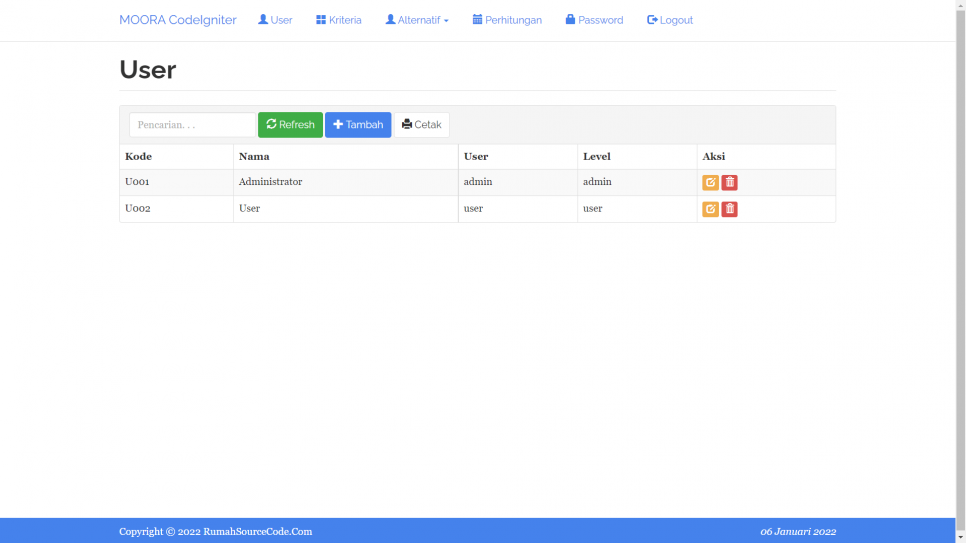966x543 pixels.
Task: Click the Cetak print button
Action: coord(422,125)
